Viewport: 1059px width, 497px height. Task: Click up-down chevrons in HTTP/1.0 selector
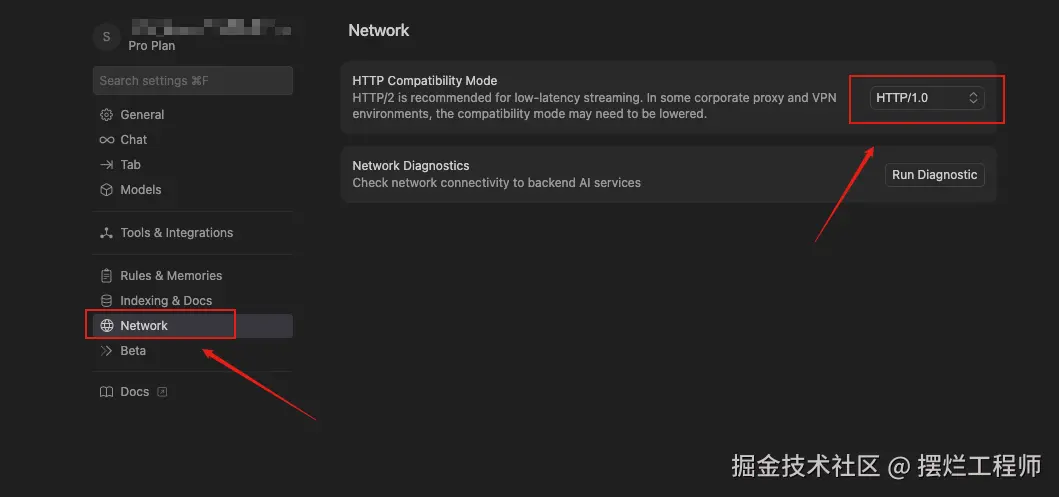[x=973, y=98]
